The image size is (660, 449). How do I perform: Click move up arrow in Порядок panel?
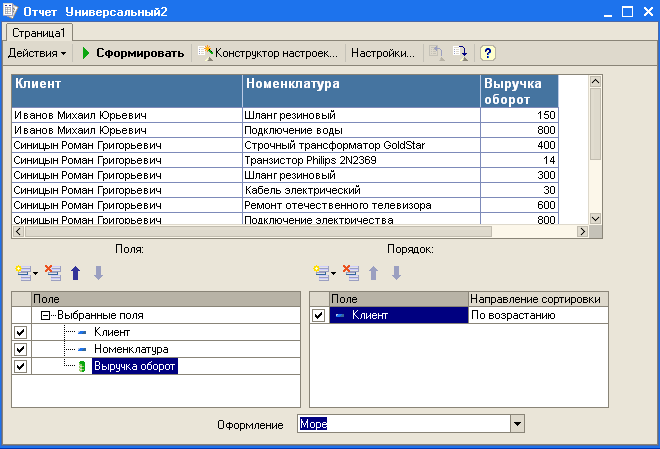click(x=374, y=272)
